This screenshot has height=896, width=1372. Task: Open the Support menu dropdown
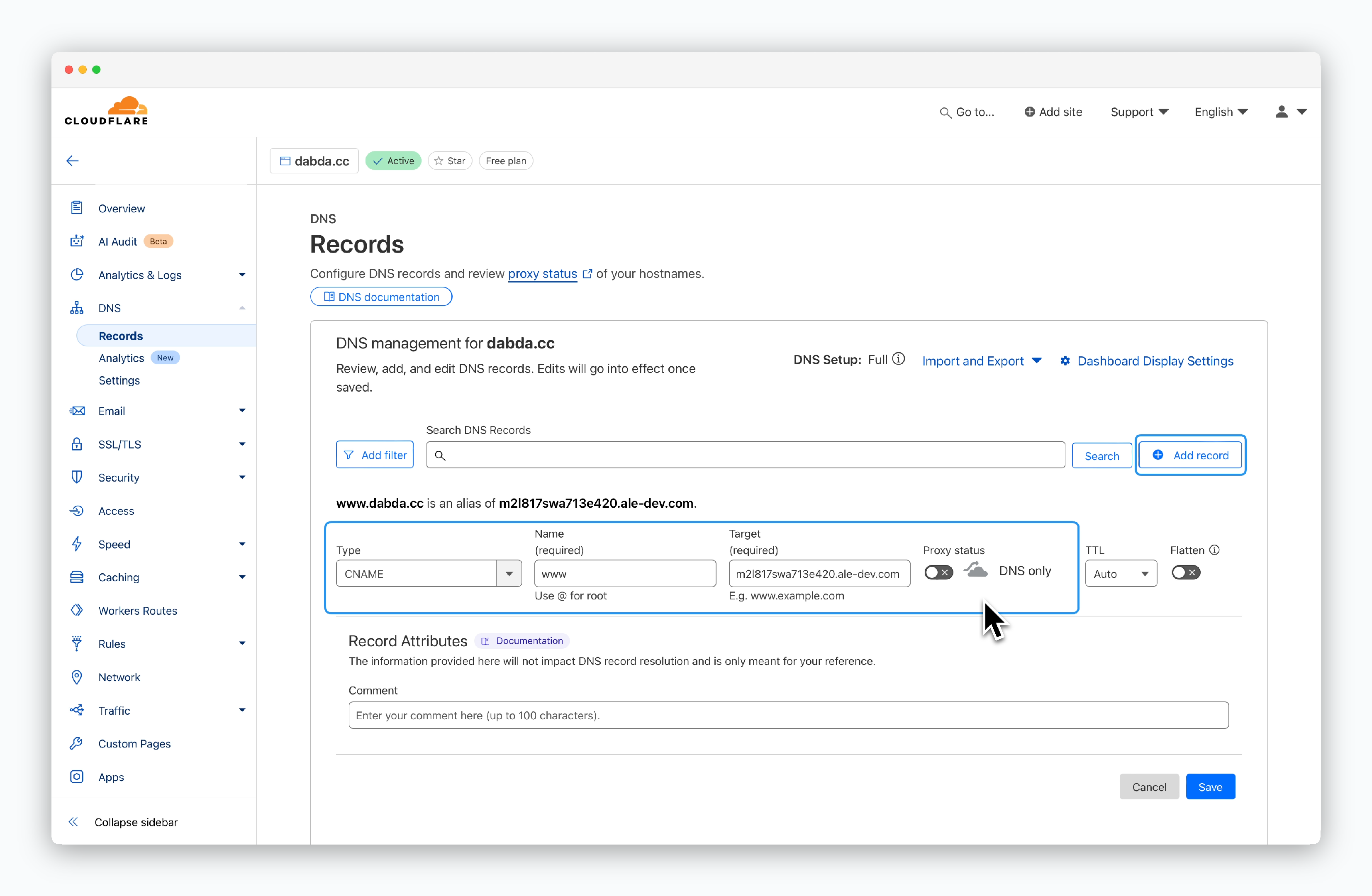[1139, 112]
